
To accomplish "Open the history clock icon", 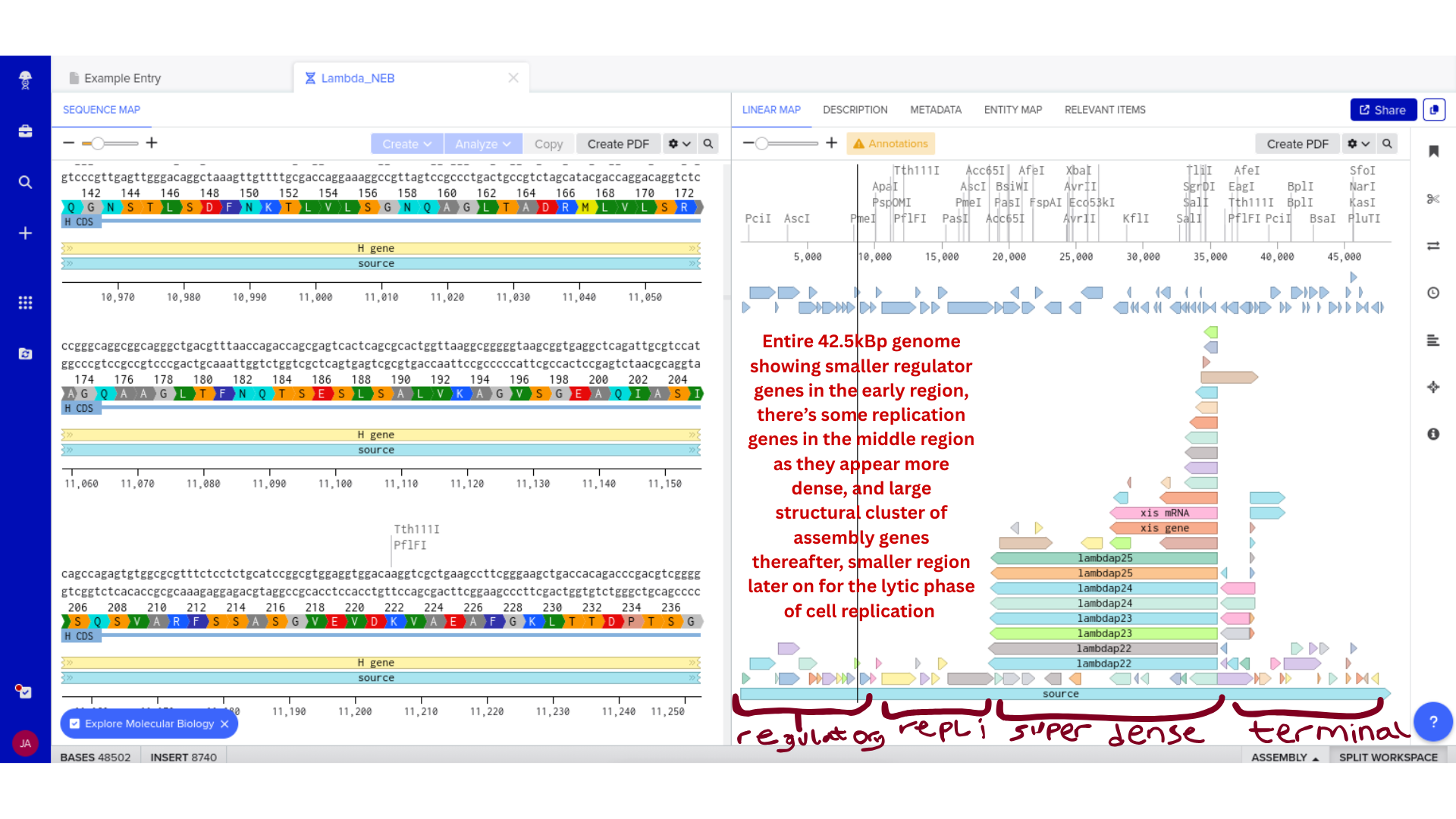I will [1432, 293].
